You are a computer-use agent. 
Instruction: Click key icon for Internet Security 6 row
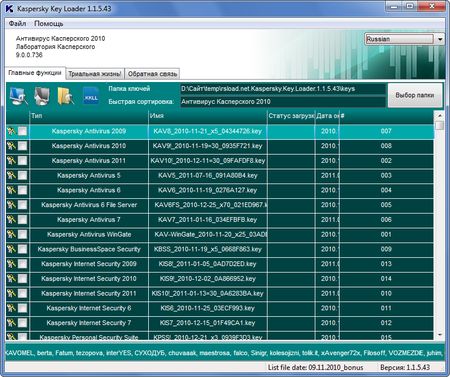[x=11, y=308]
